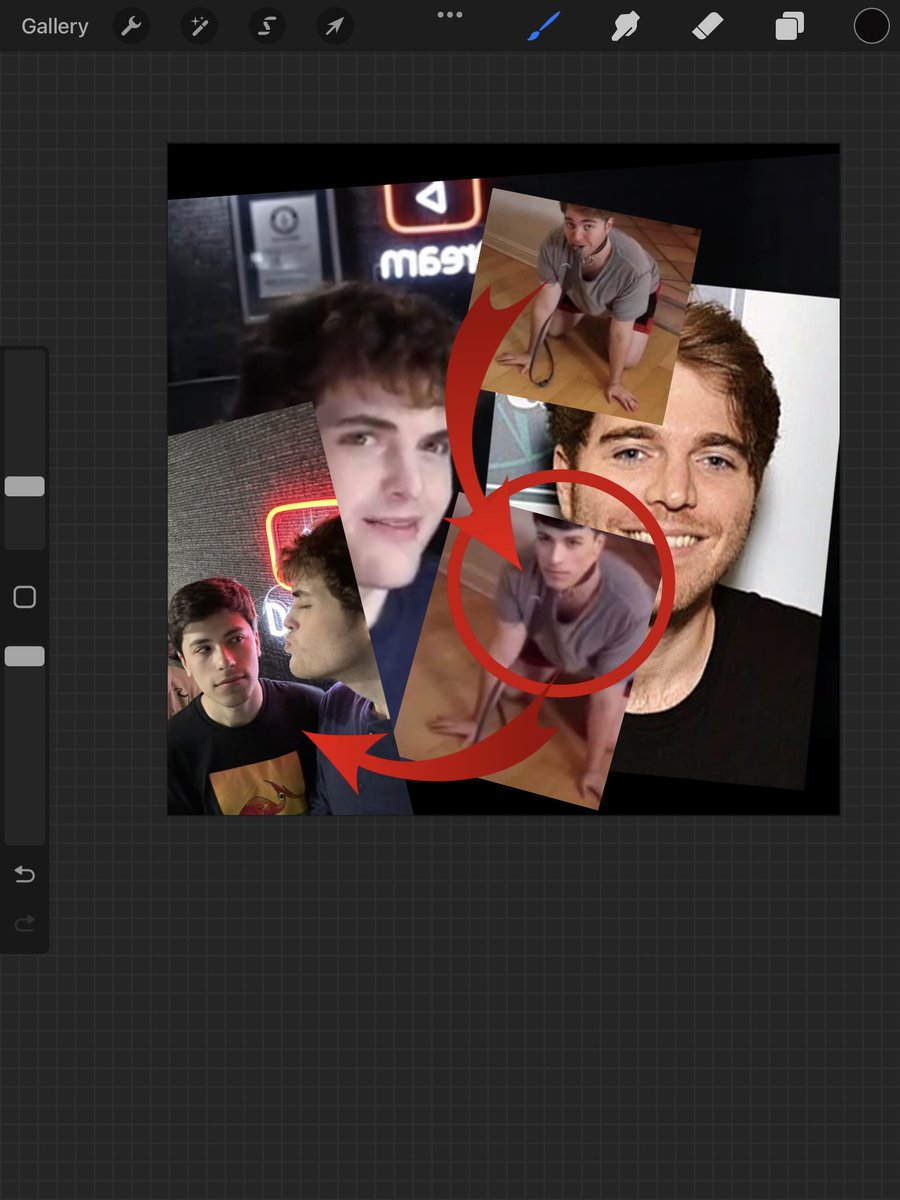Undo the last action
Screen dimensions: 900x1200
(x=25, y=875)
